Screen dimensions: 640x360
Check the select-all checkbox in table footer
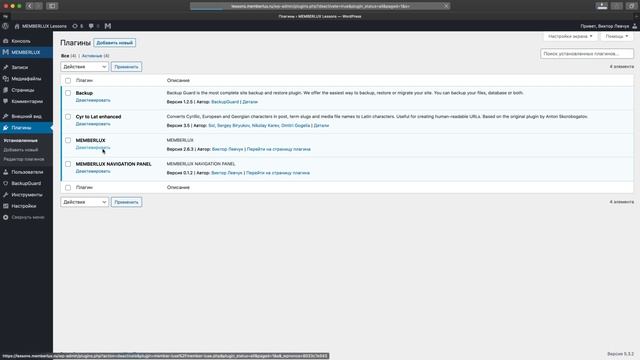tap(68, 188)
